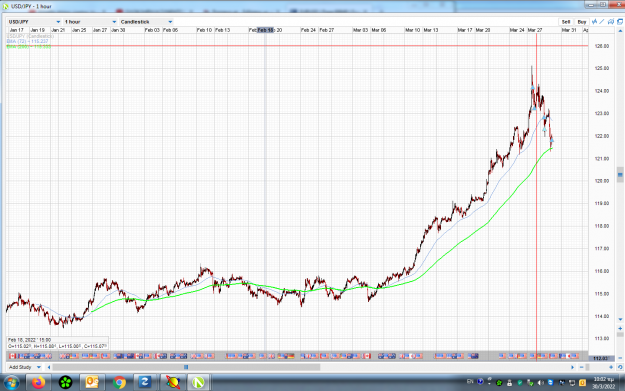Open the USD/JPY symbol dropdown

click(x=34, y=22)
